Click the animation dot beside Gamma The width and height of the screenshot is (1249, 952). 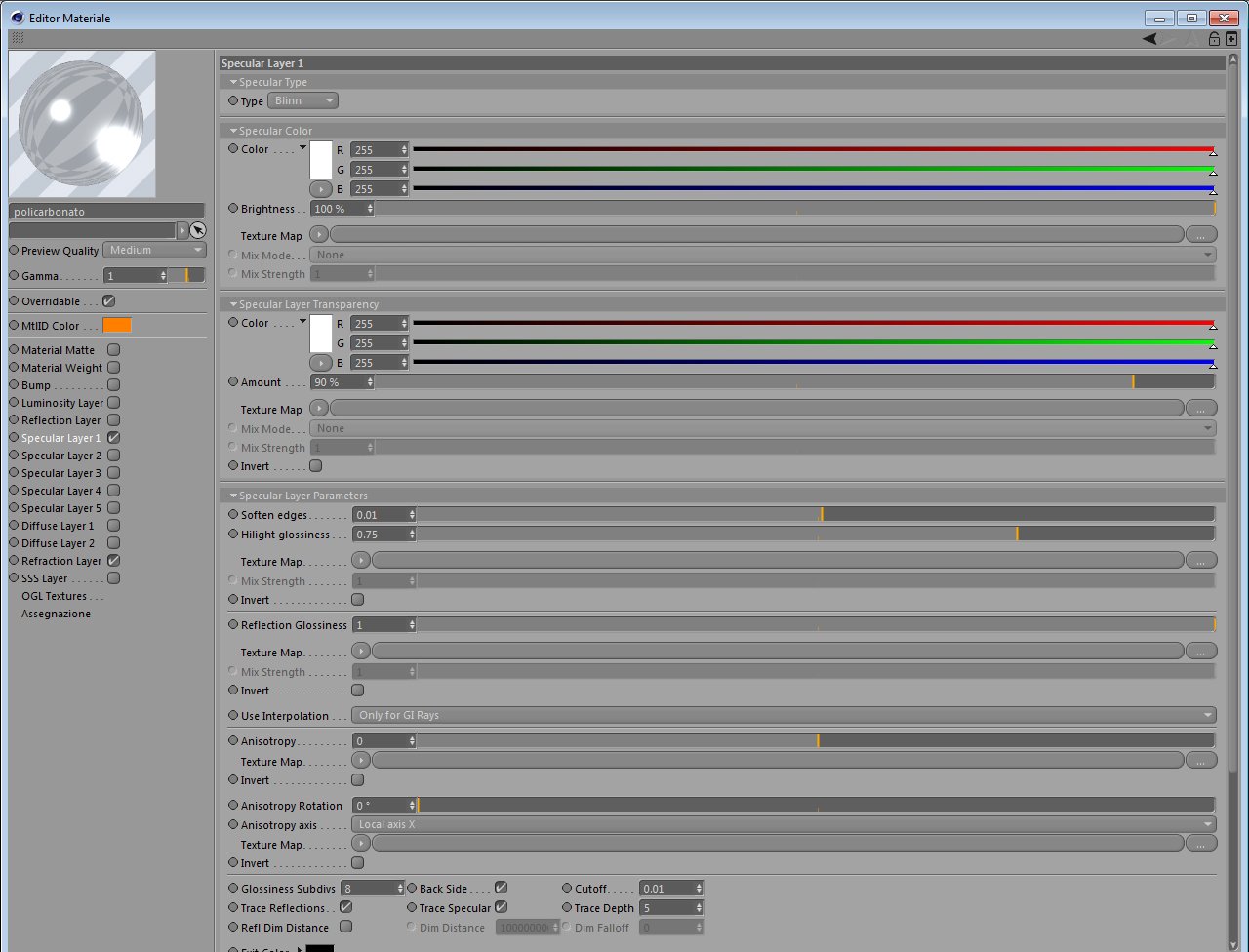pyautogui.click(x=14, y=275)
